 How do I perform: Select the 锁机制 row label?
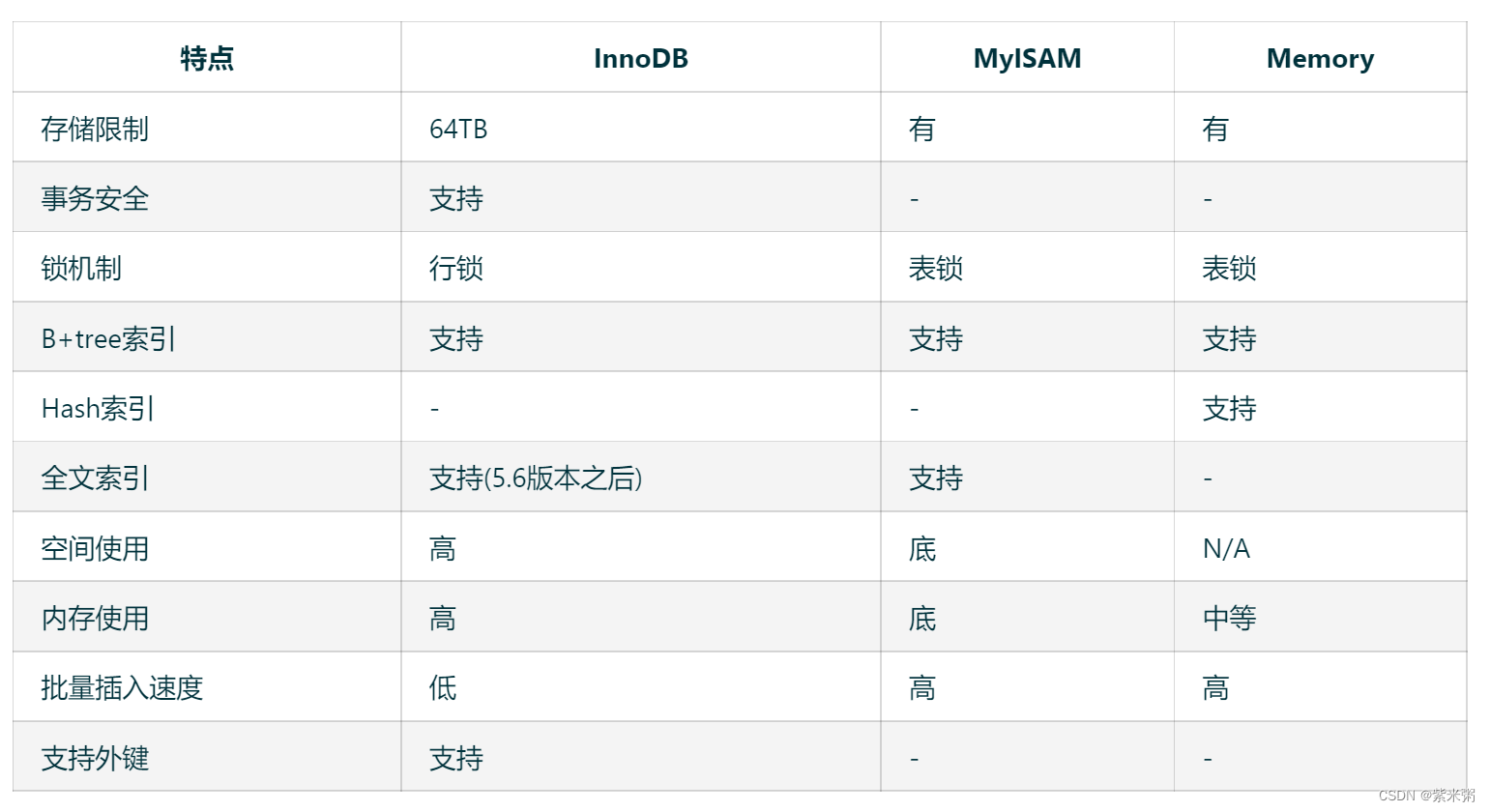pos(81,268)
